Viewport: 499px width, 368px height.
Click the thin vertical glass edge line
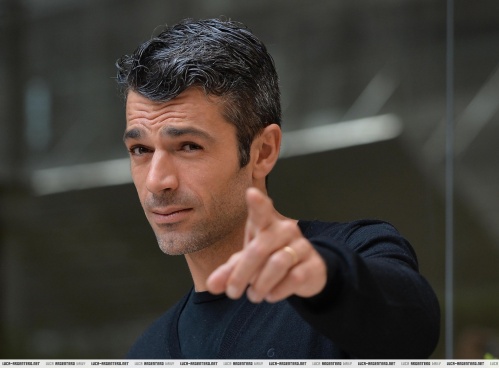[x=450, y=179]
